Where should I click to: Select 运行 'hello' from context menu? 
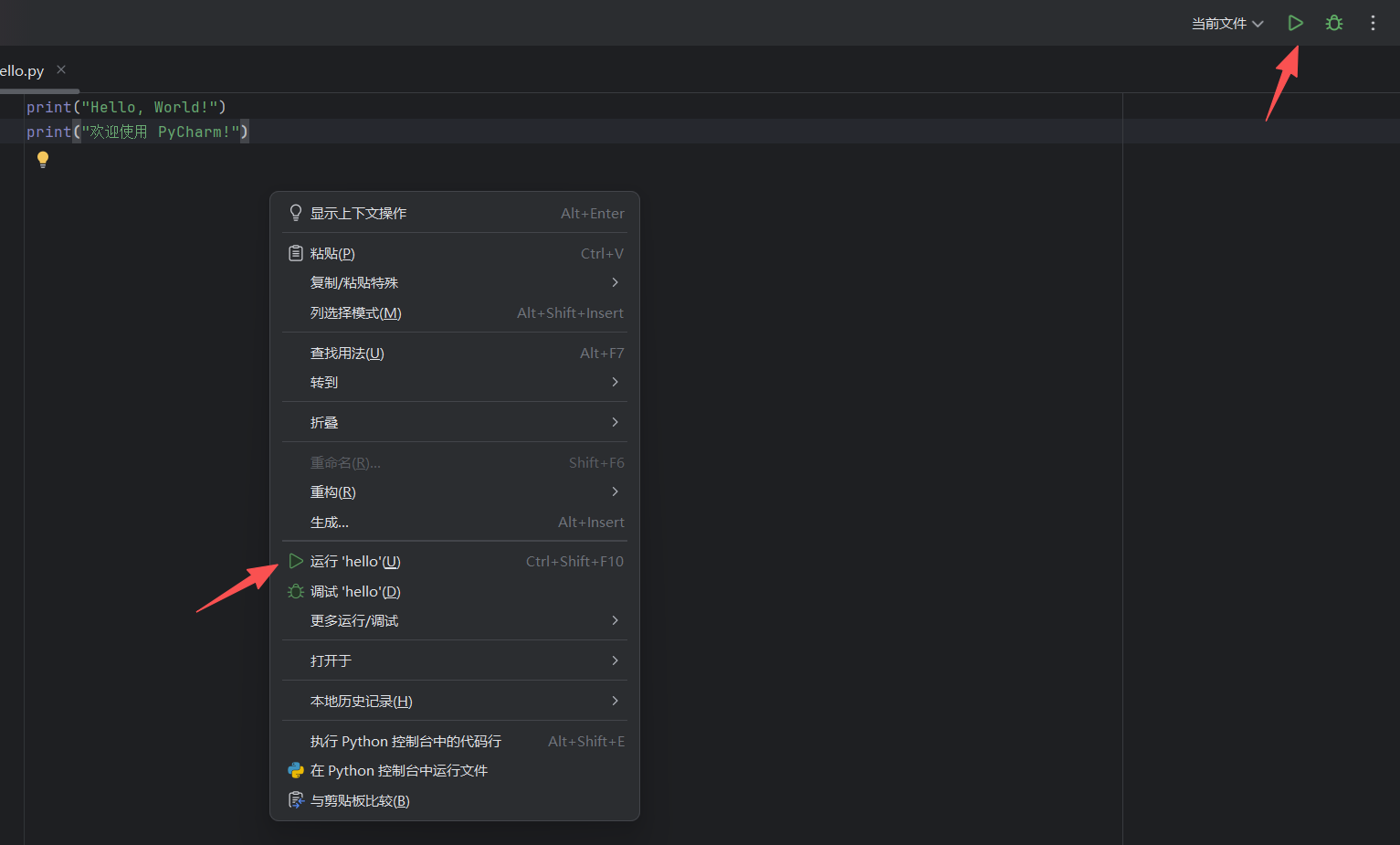coord(356,562)
